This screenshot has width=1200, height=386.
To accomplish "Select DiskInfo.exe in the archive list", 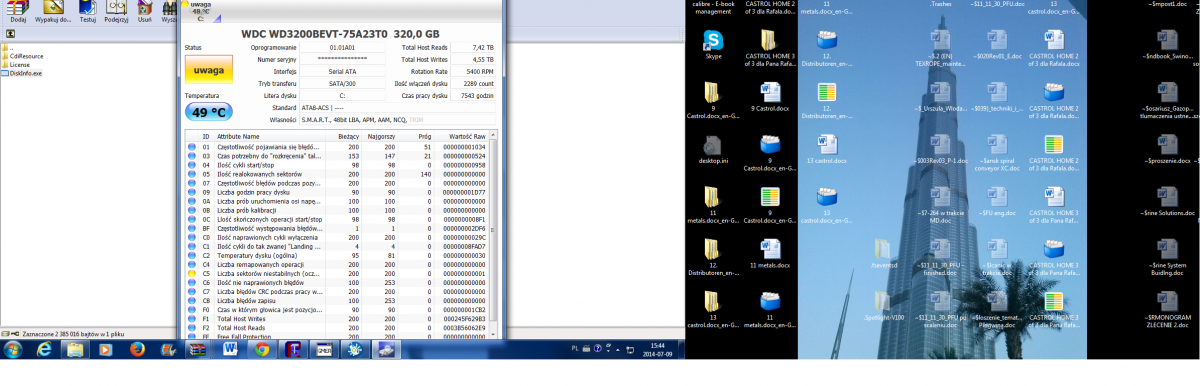I will tap(22, 73).
